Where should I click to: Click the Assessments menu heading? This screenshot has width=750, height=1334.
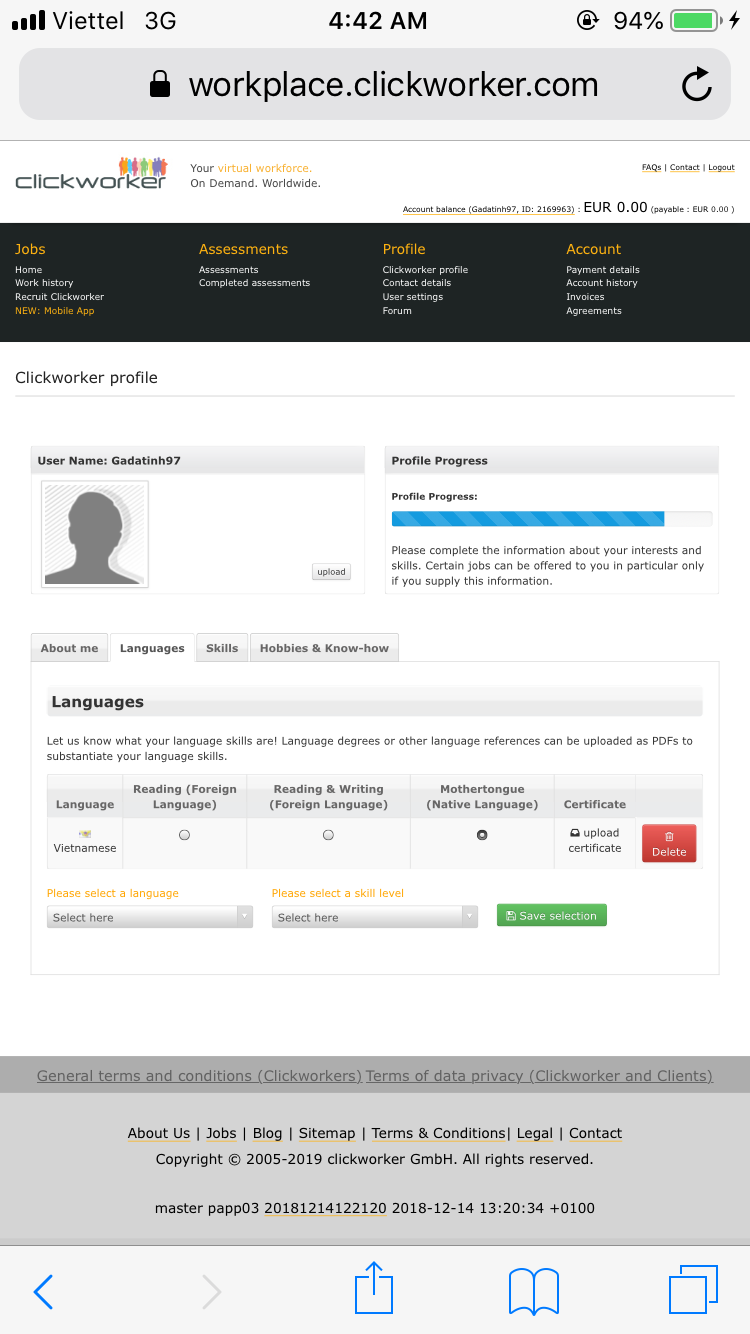point(243,249)
